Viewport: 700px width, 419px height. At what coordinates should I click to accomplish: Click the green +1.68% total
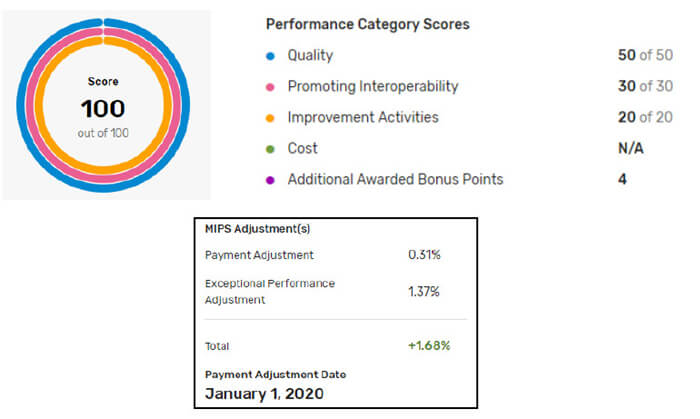tap(428, 345)
